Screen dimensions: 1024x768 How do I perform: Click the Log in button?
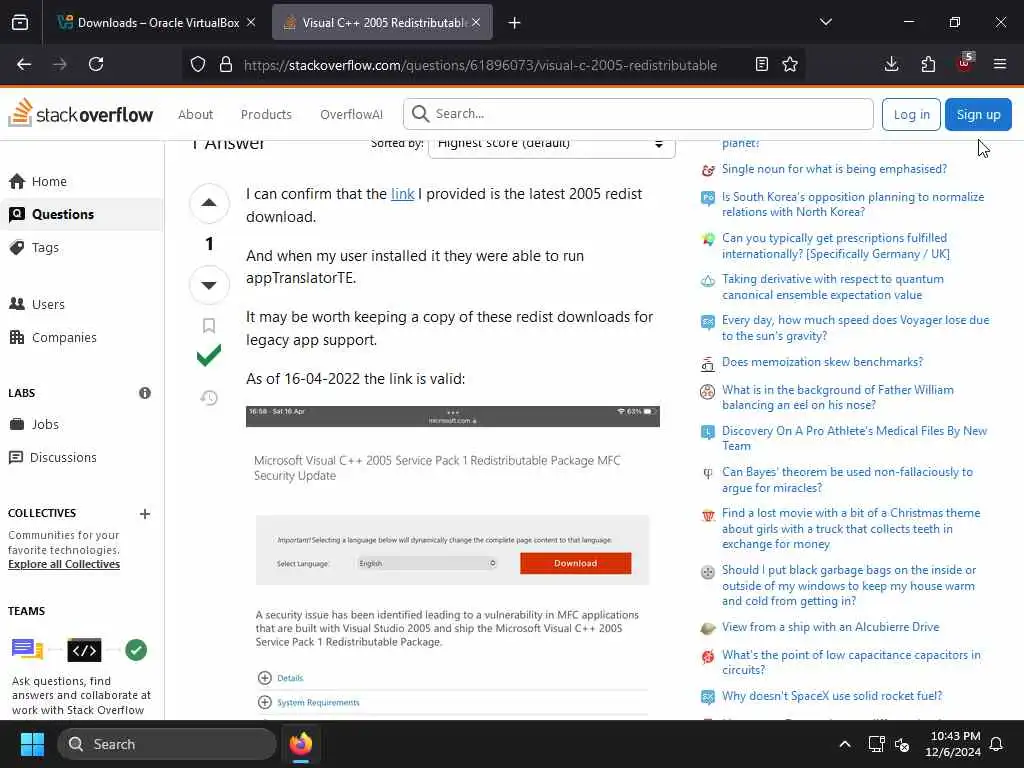[911, 114]
